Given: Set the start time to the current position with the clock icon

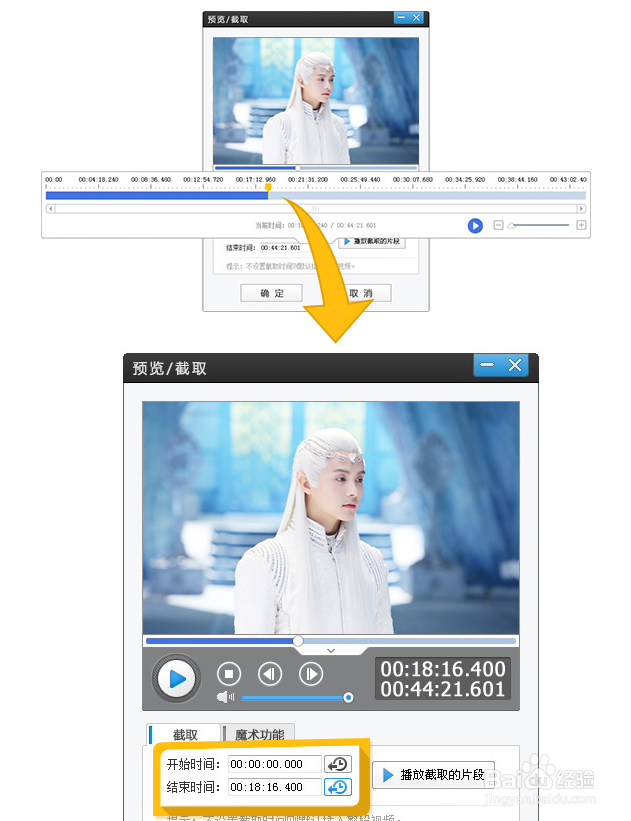Looking at the screenshot, I should point(338,764).
